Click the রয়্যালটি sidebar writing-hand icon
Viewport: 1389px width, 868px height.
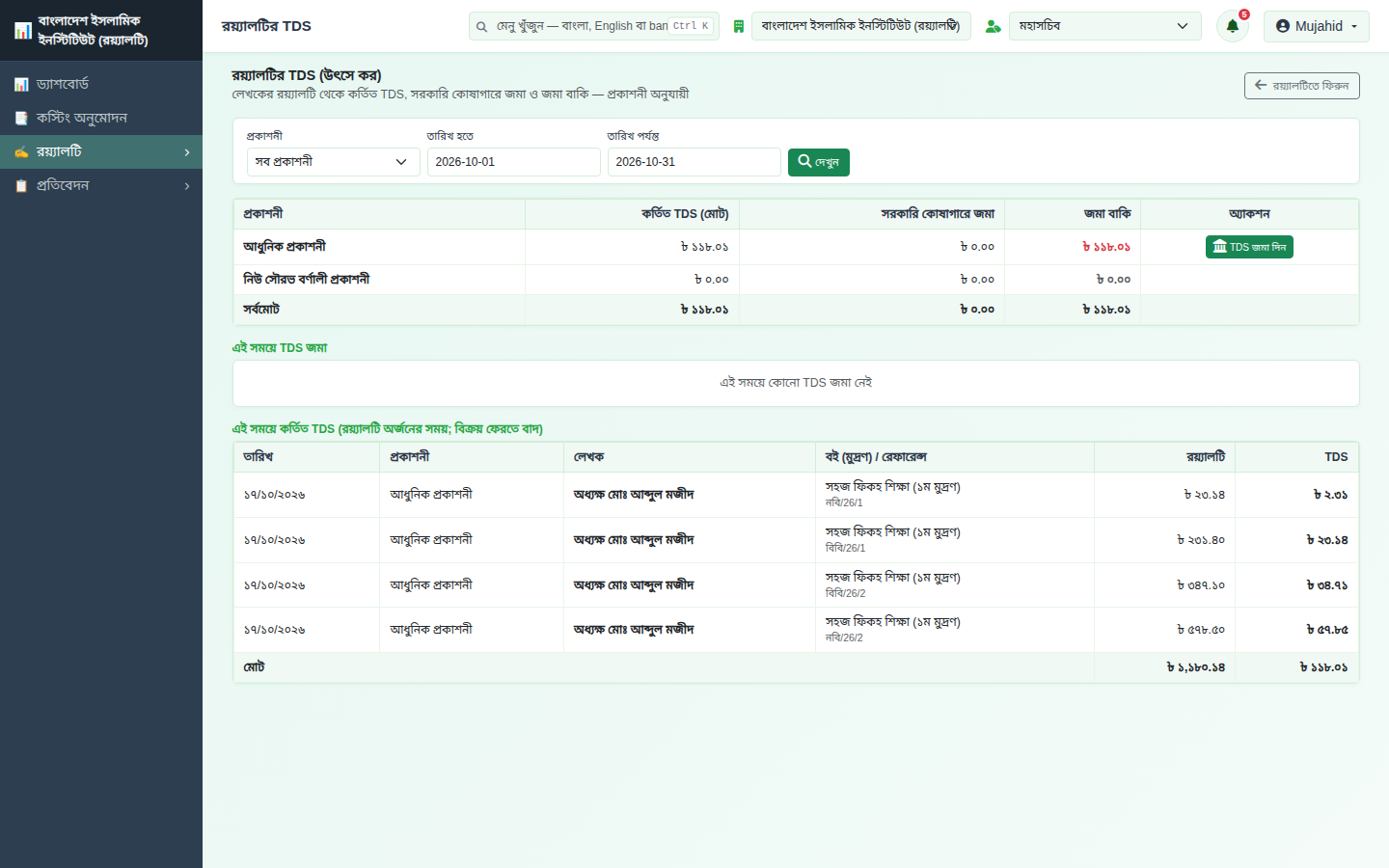21,152
